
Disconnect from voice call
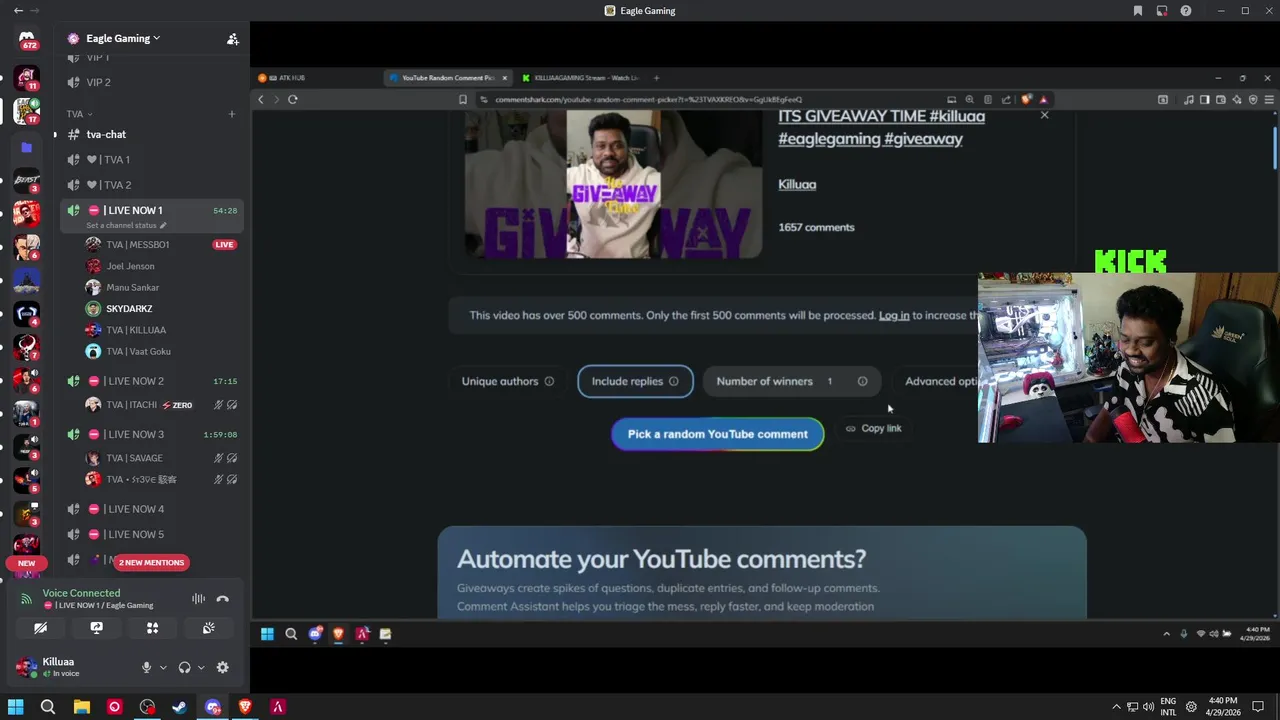click(222, 599)
